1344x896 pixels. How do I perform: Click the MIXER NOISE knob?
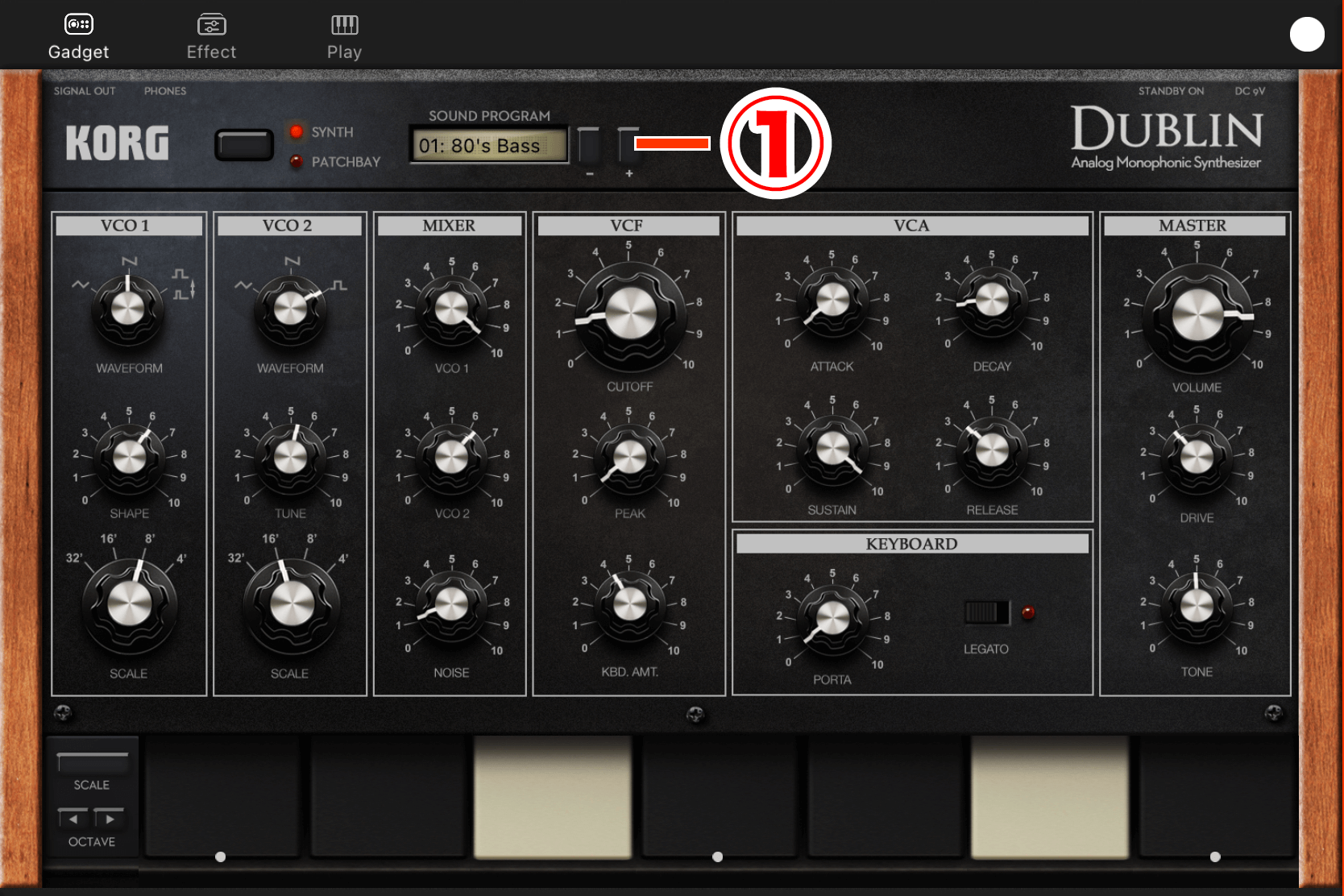(x=451, y=604)
